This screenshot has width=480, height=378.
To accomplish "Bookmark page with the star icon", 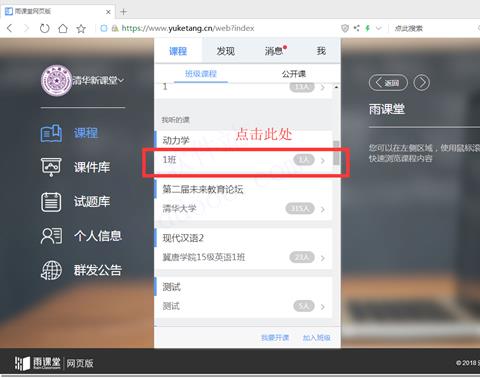I will 81,29.
